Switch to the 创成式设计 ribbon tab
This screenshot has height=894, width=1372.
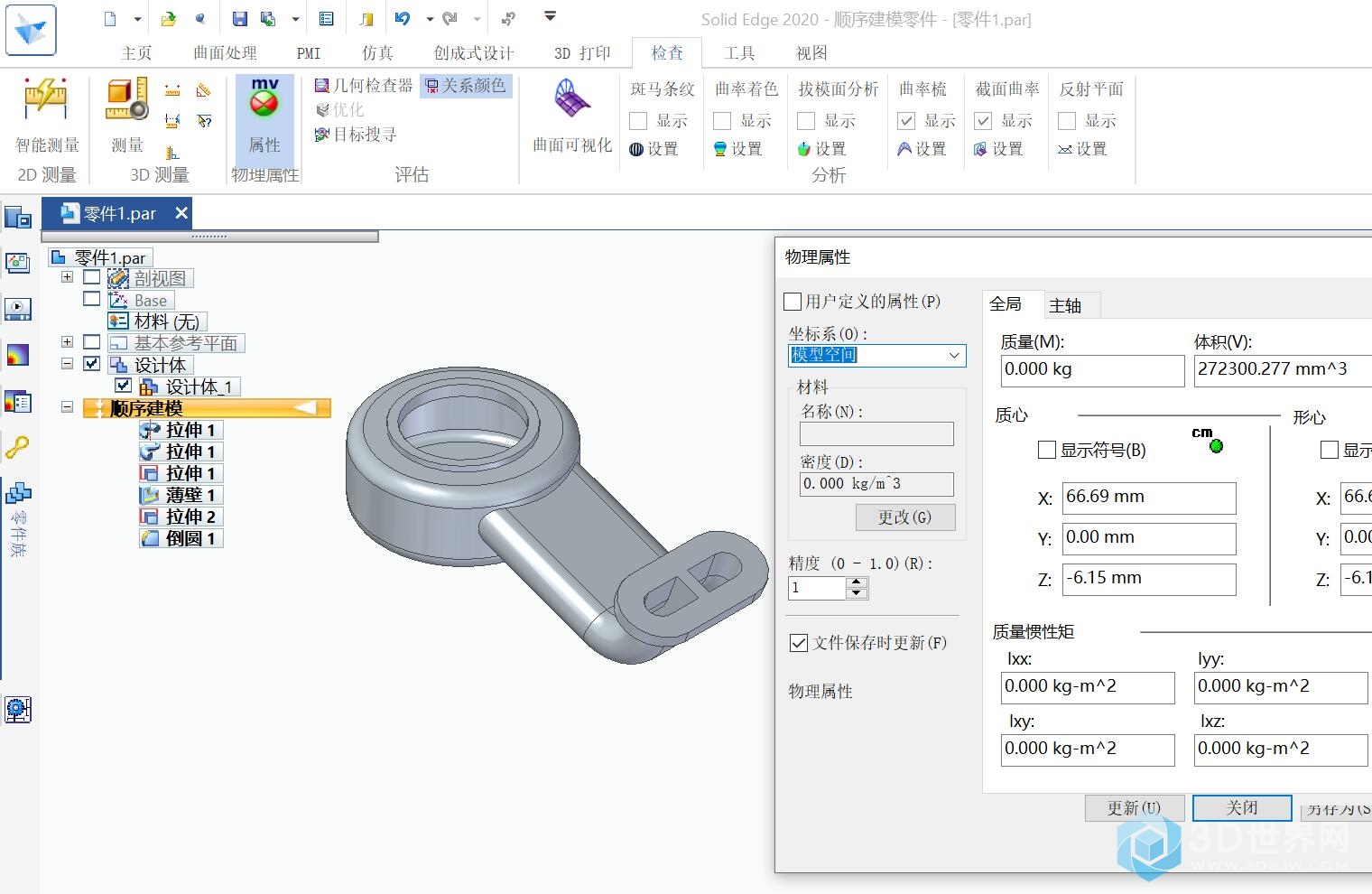[474, 53]
